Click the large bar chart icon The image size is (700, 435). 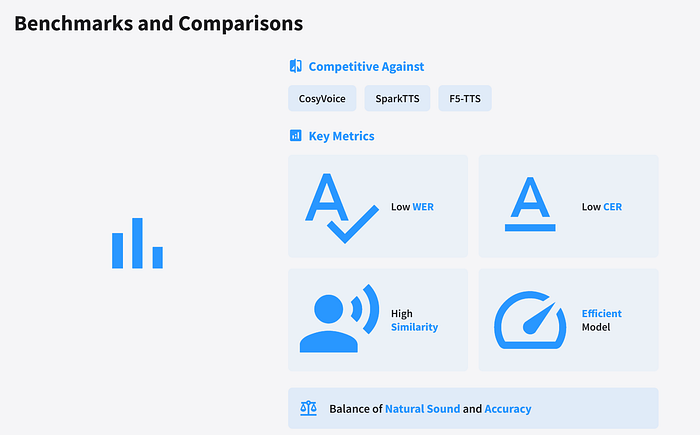[138, 243]
